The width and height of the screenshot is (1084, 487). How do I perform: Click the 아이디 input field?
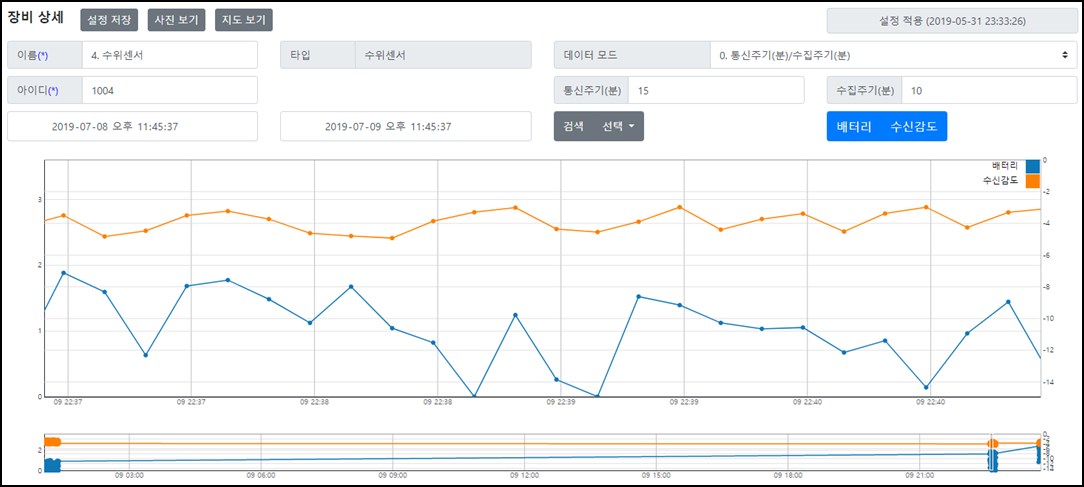coord(168,90)
